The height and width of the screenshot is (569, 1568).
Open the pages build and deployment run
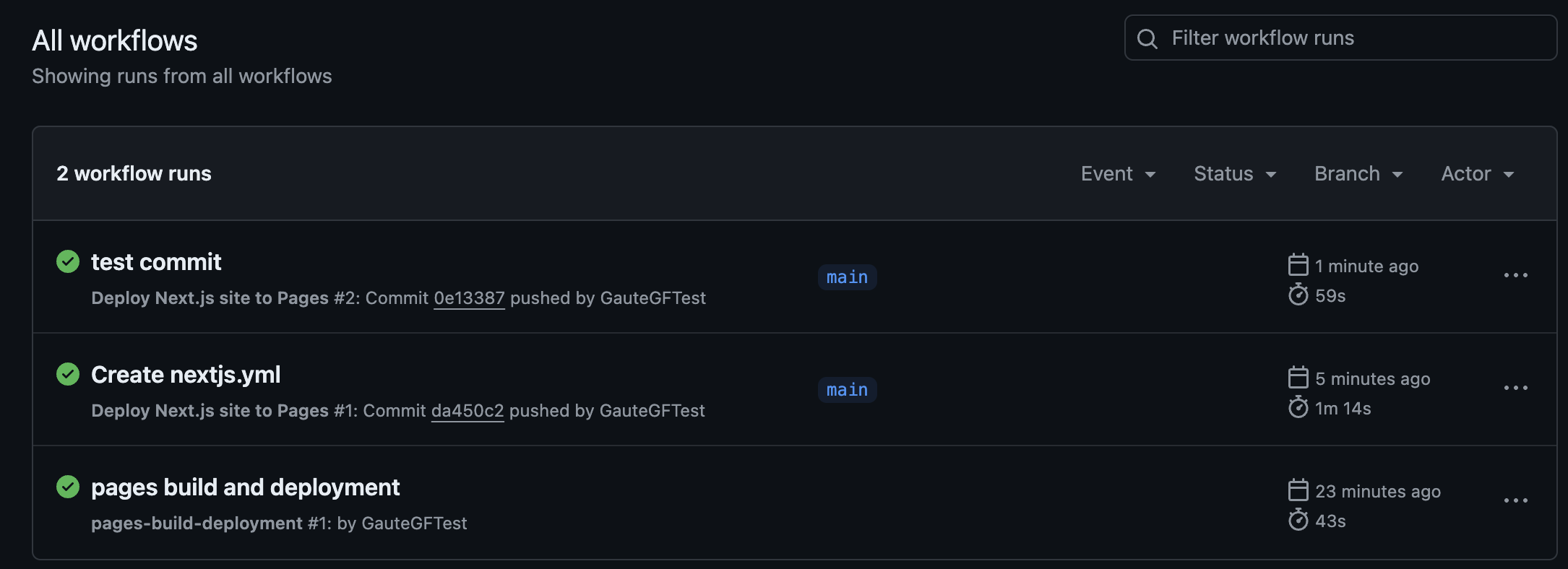coord(245,487)
